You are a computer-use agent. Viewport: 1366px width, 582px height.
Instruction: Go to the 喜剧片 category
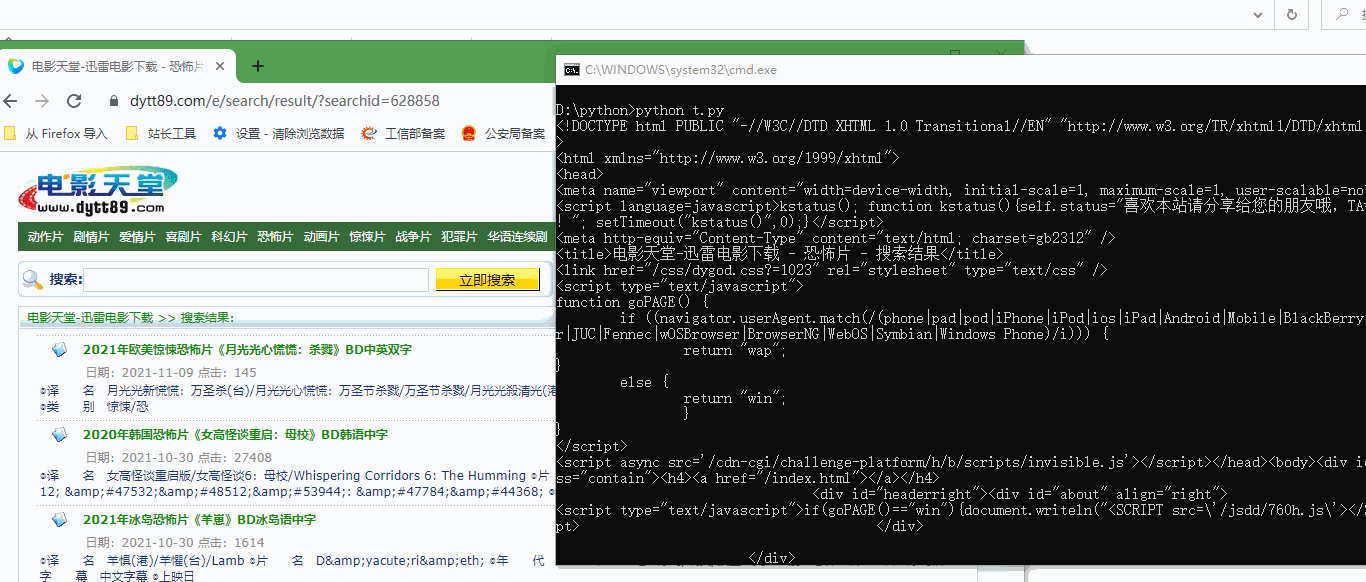pyautogui.click(x=184, y=237)
